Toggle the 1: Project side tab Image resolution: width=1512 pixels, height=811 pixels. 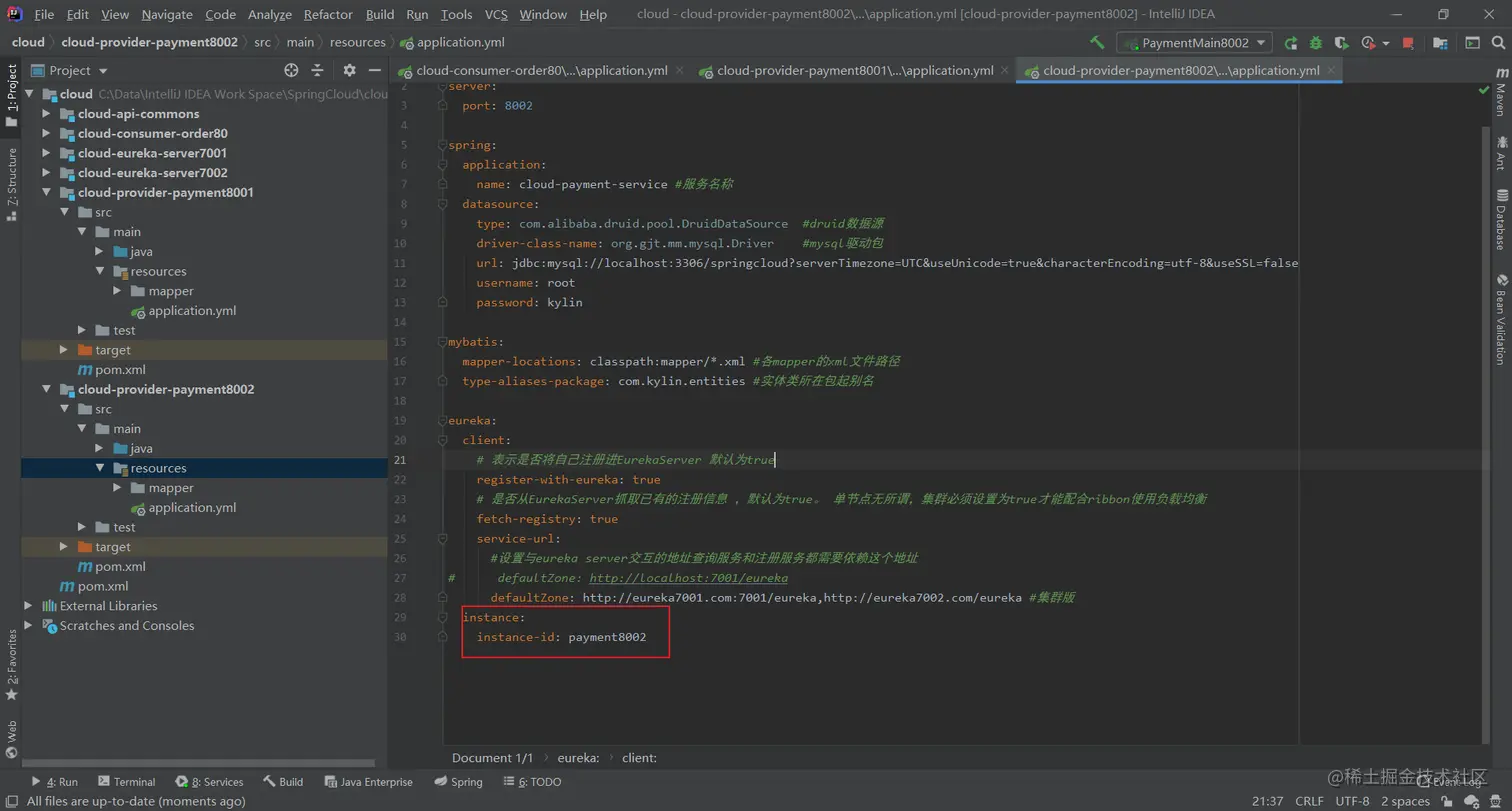click(x=11, y=95)
